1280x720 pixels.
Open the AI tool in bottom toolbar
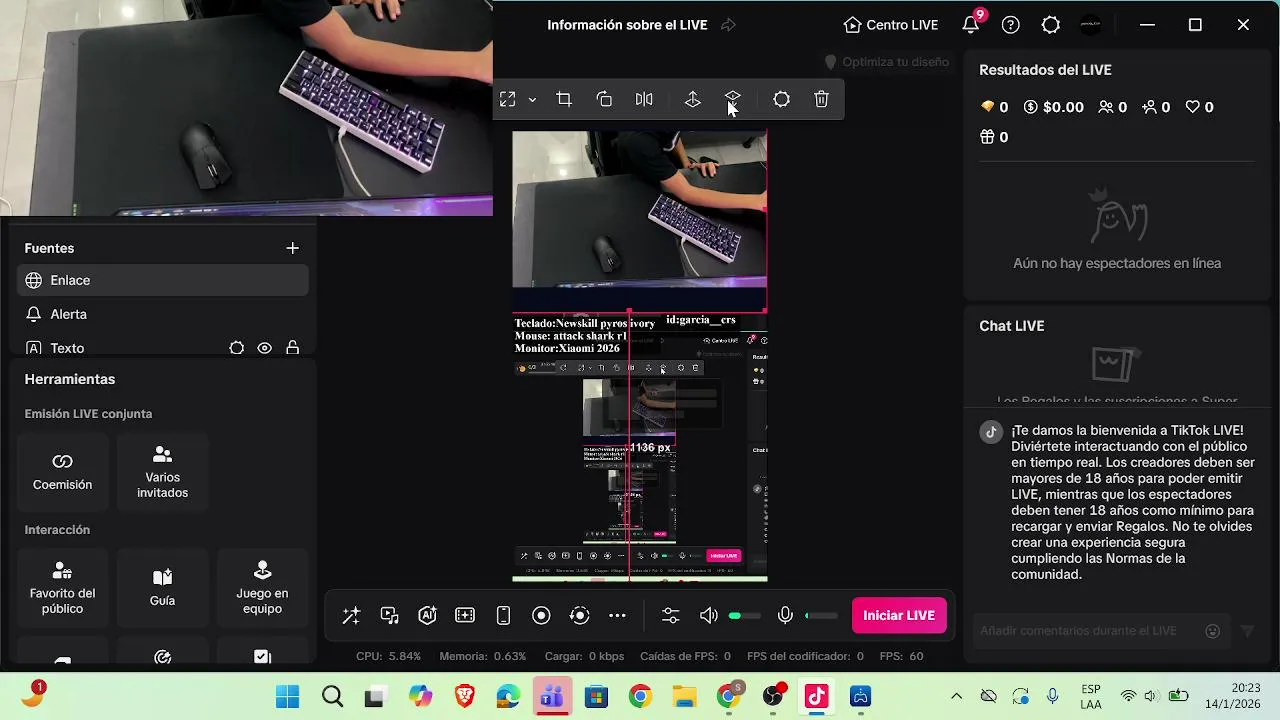[x=428, y=615]
